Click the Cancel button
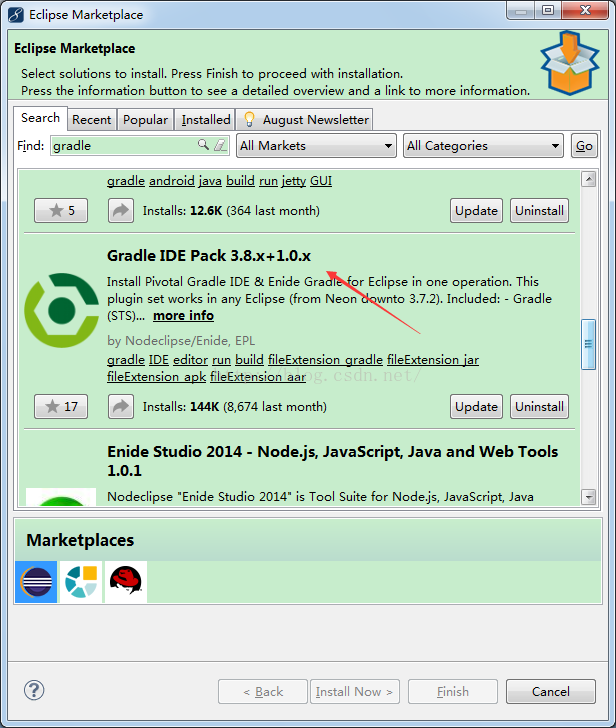Screen dimensions: 616x728 click(x=551, y=691)
